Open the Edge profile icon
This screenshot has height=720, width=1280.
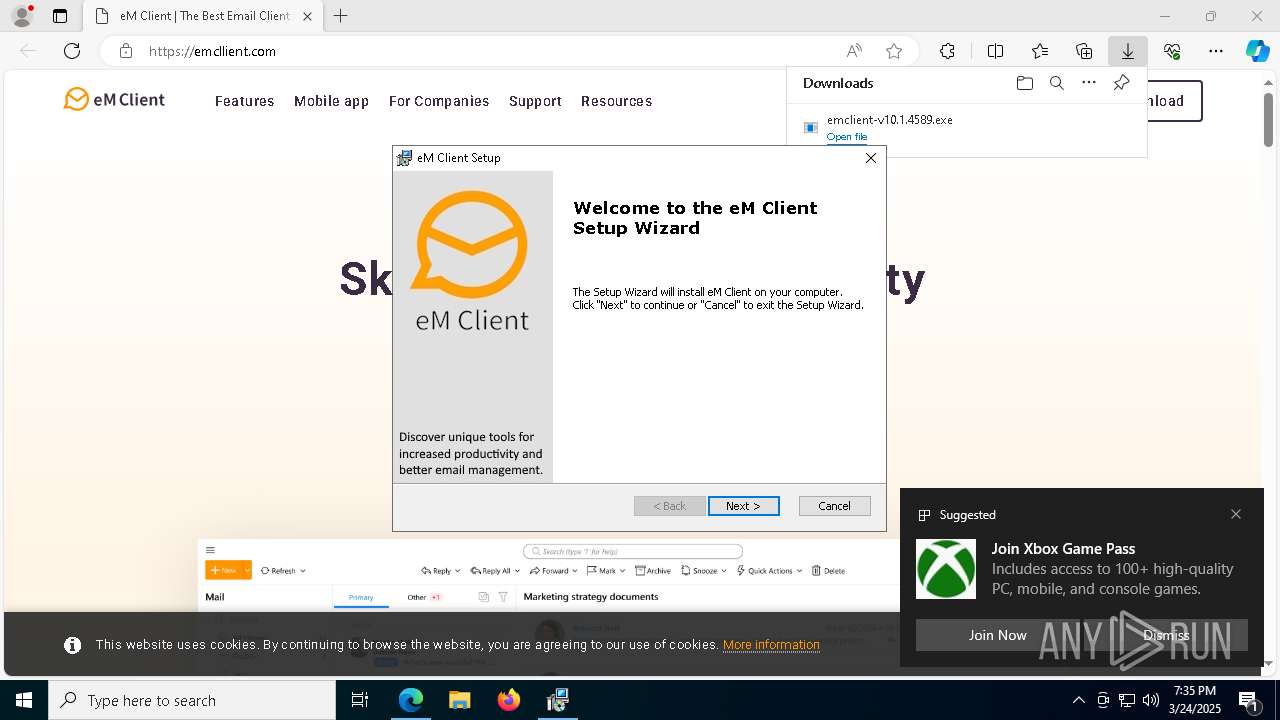click(x=22, y=16)
